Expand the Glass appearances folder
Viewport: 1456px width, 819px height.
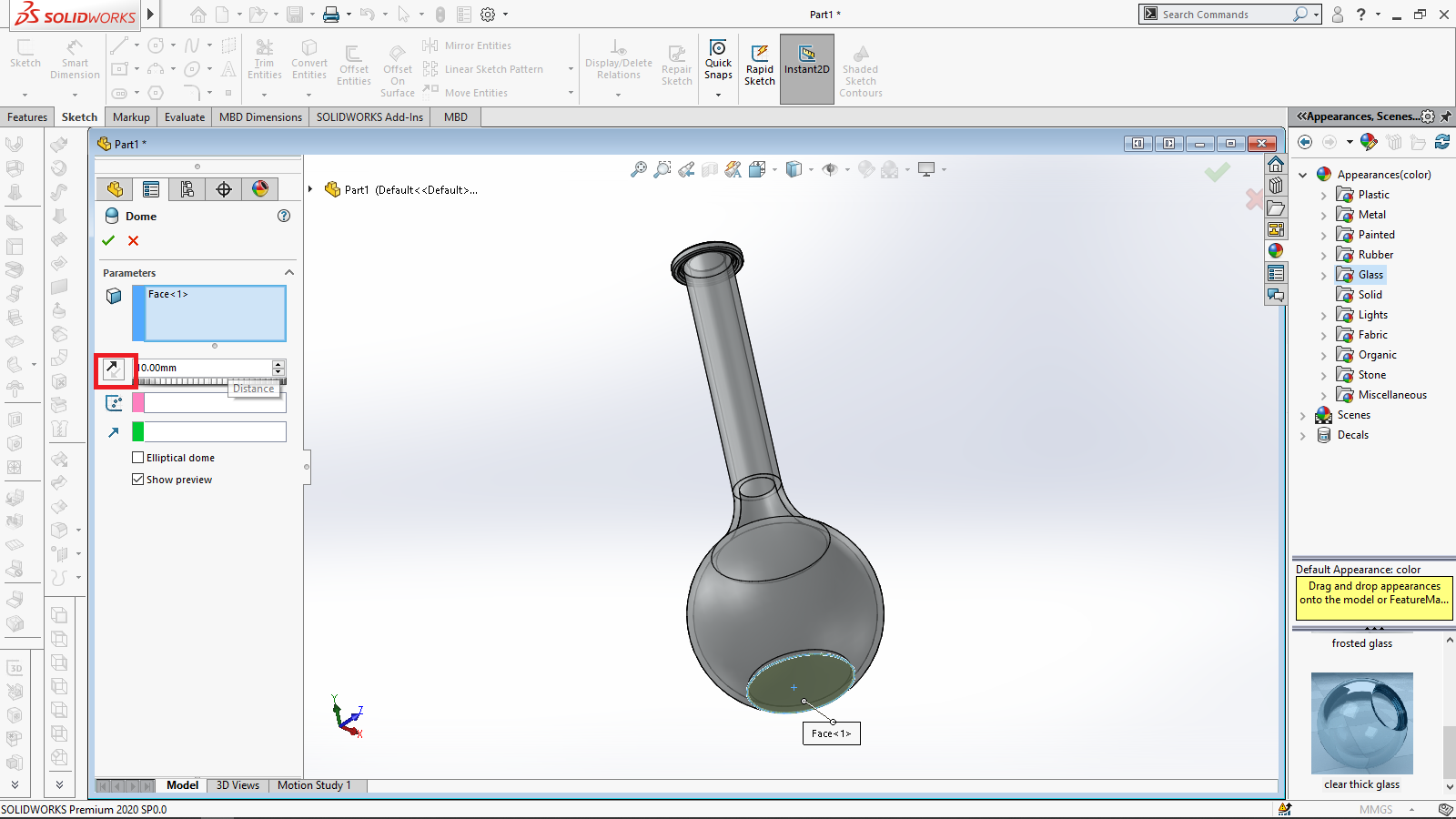tap(1323, 275)
